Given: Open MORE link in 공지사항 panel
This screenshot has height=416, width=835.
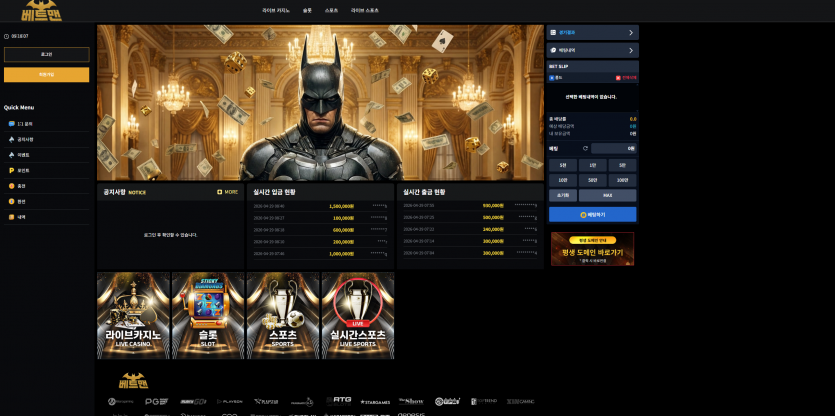Looking at the screenshot, I should click(231, 192).
